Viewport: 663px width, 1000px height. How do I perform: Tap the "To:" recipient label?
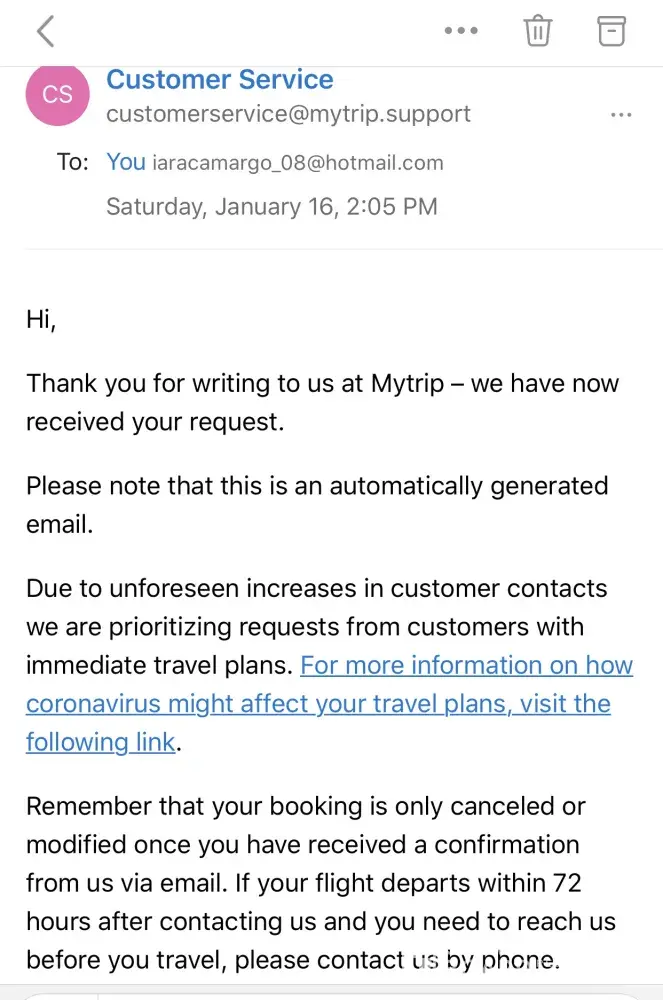pos(73,162)
